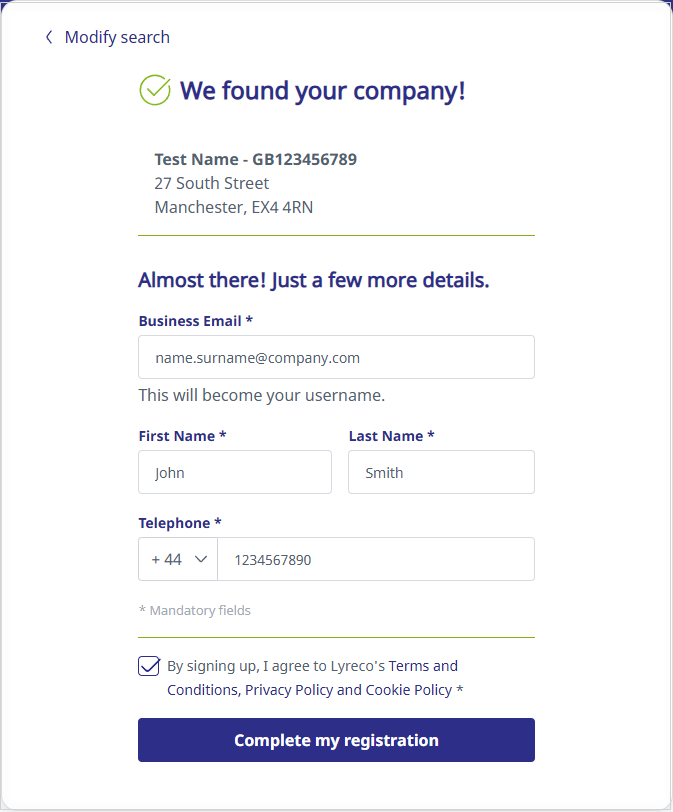Open the Modify search link

click(117, 38)
